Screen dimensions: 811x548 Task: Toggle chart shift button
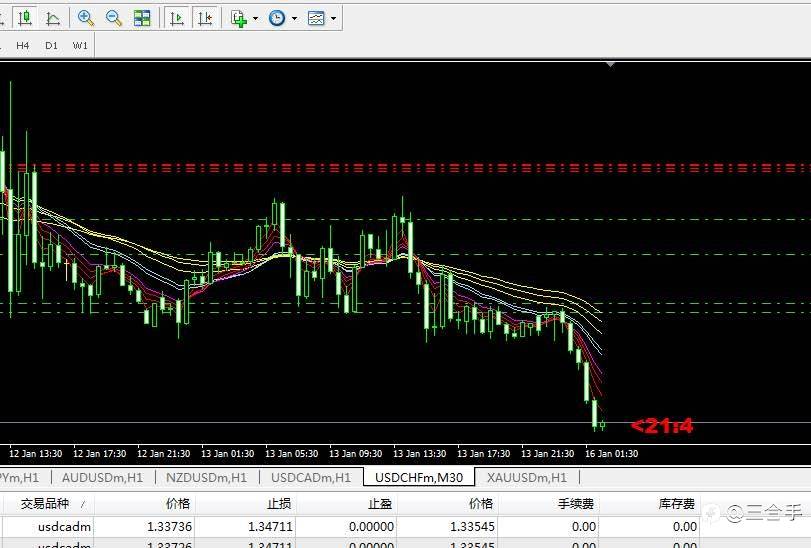205,18
